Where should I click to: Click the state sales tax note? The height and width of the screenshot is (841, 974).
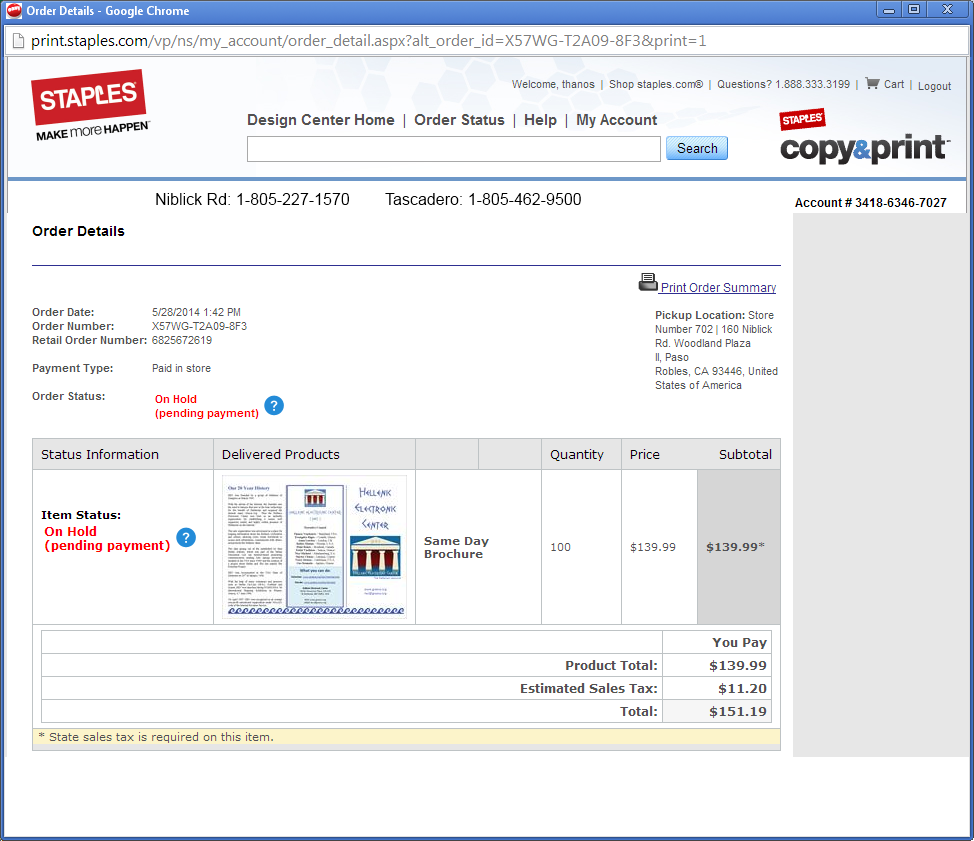[156, 737]
